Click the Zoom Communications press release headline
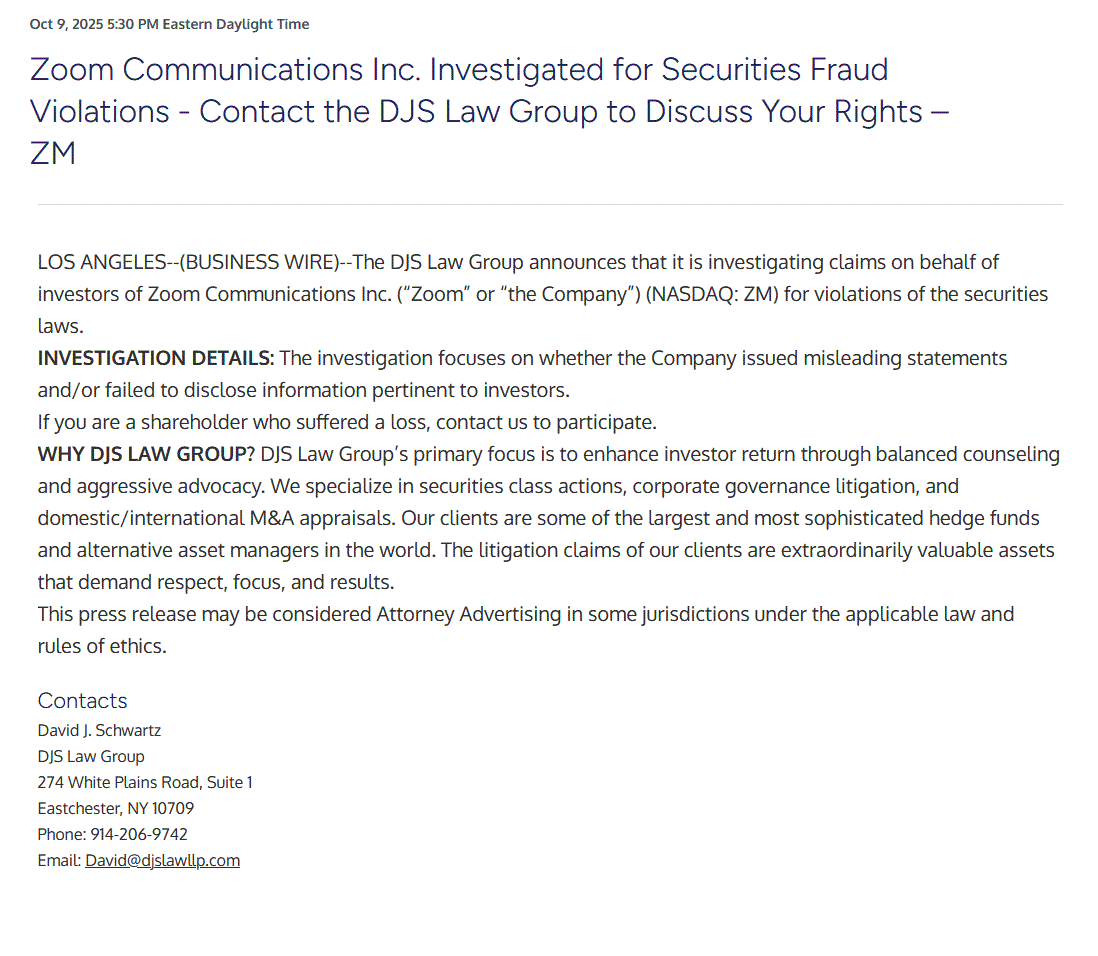The image size is (1098, 956). pos(458,90)
